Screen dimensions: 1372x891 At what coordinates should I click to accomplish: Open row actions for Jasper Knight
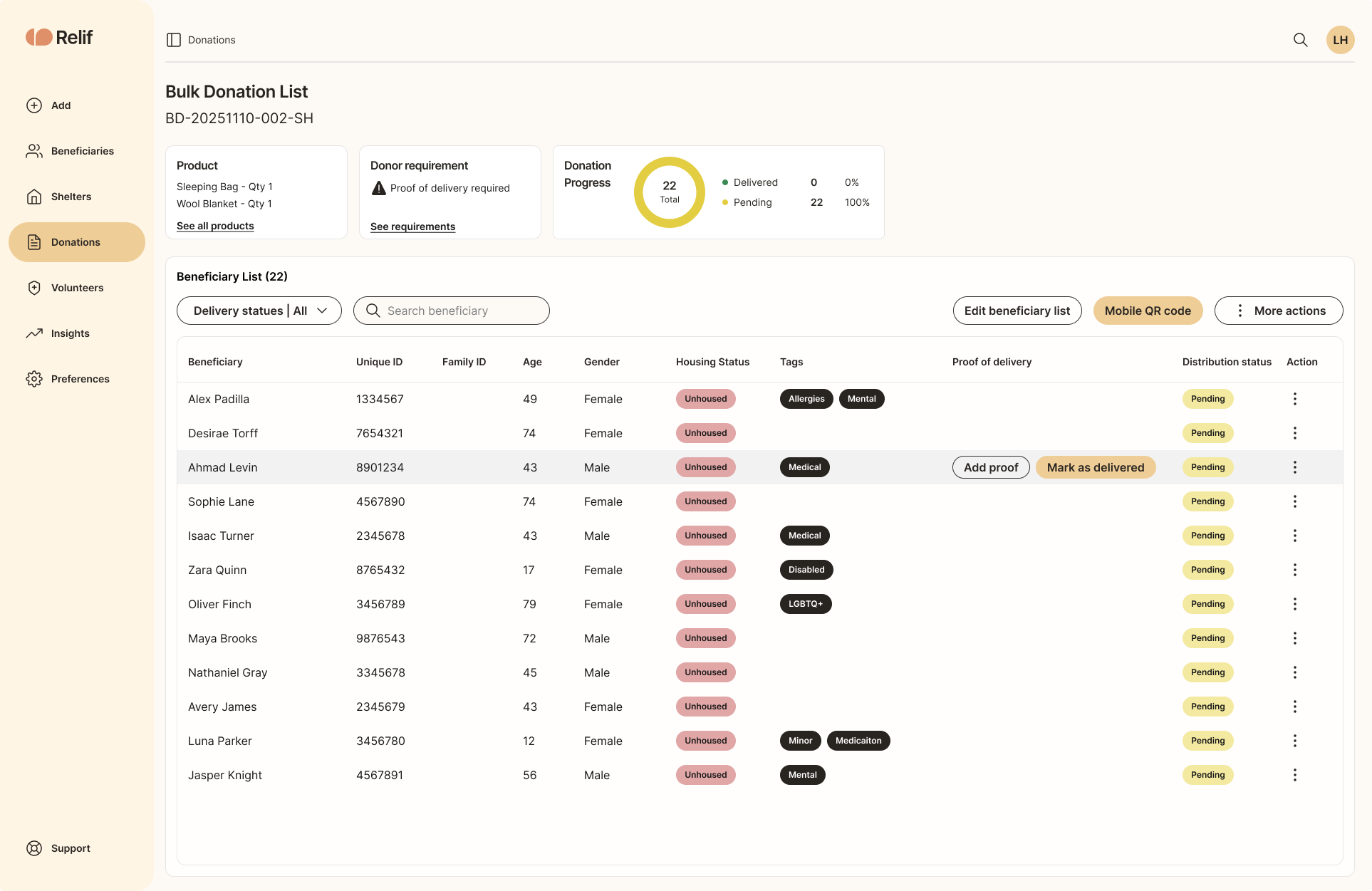point(1295,775)
